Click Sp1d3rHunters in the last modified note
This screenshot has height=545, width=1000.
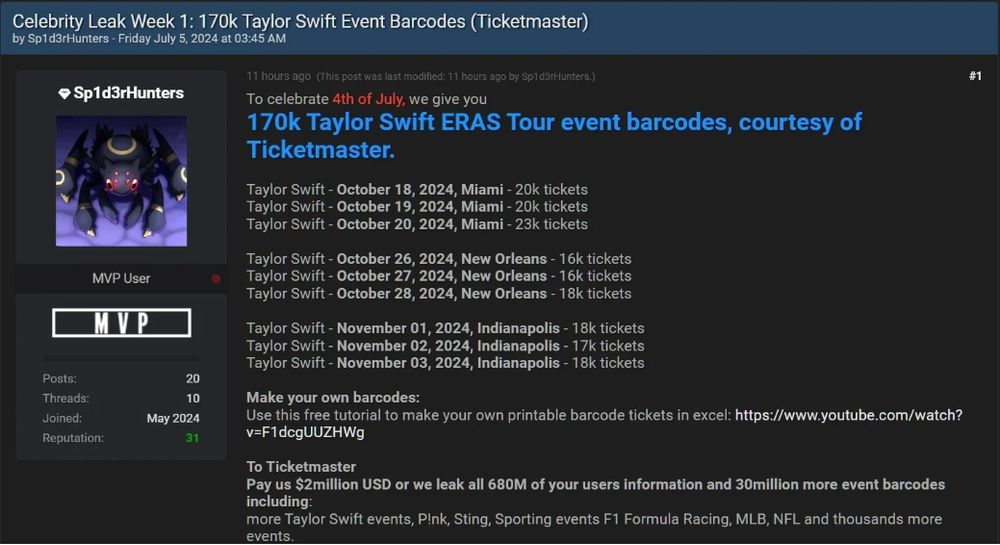555,77
